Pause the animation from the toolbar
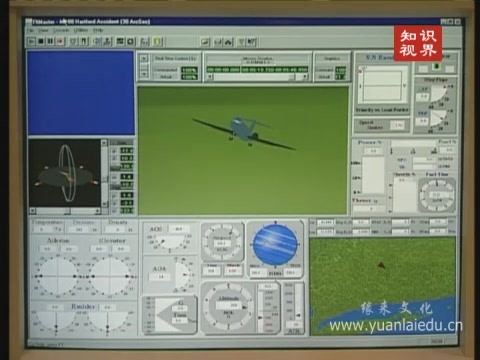 pos(50,41)
